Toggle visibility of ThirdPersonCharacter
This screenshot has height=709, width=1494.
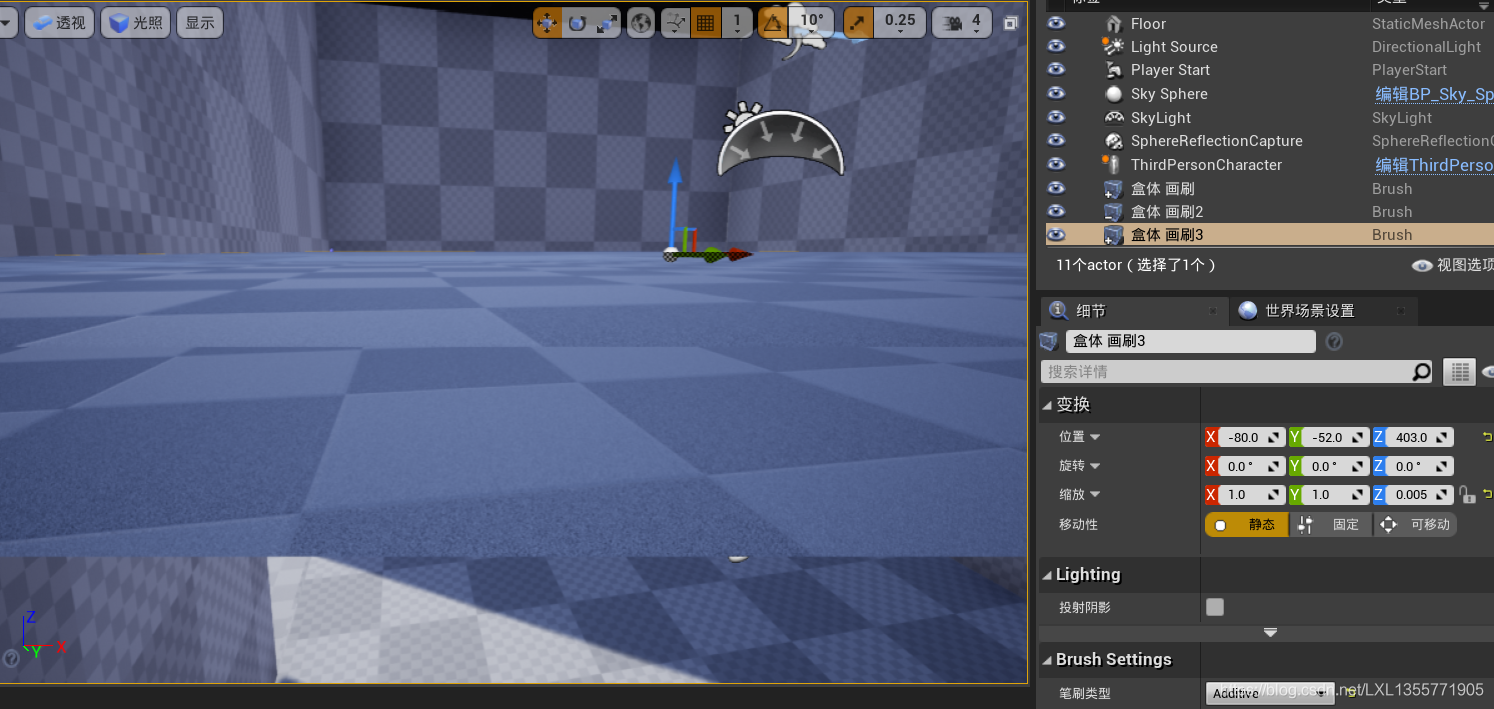tap(1056, 164)
